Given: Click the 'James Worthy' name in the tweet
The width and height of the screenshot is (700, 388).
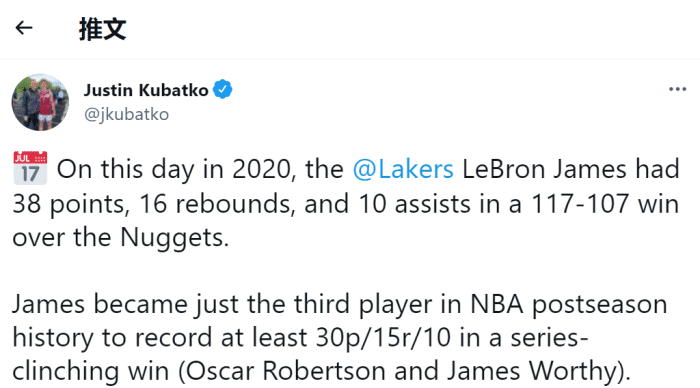Looking at the screenshot, I should pyautogui.click(x=531, y=371).
